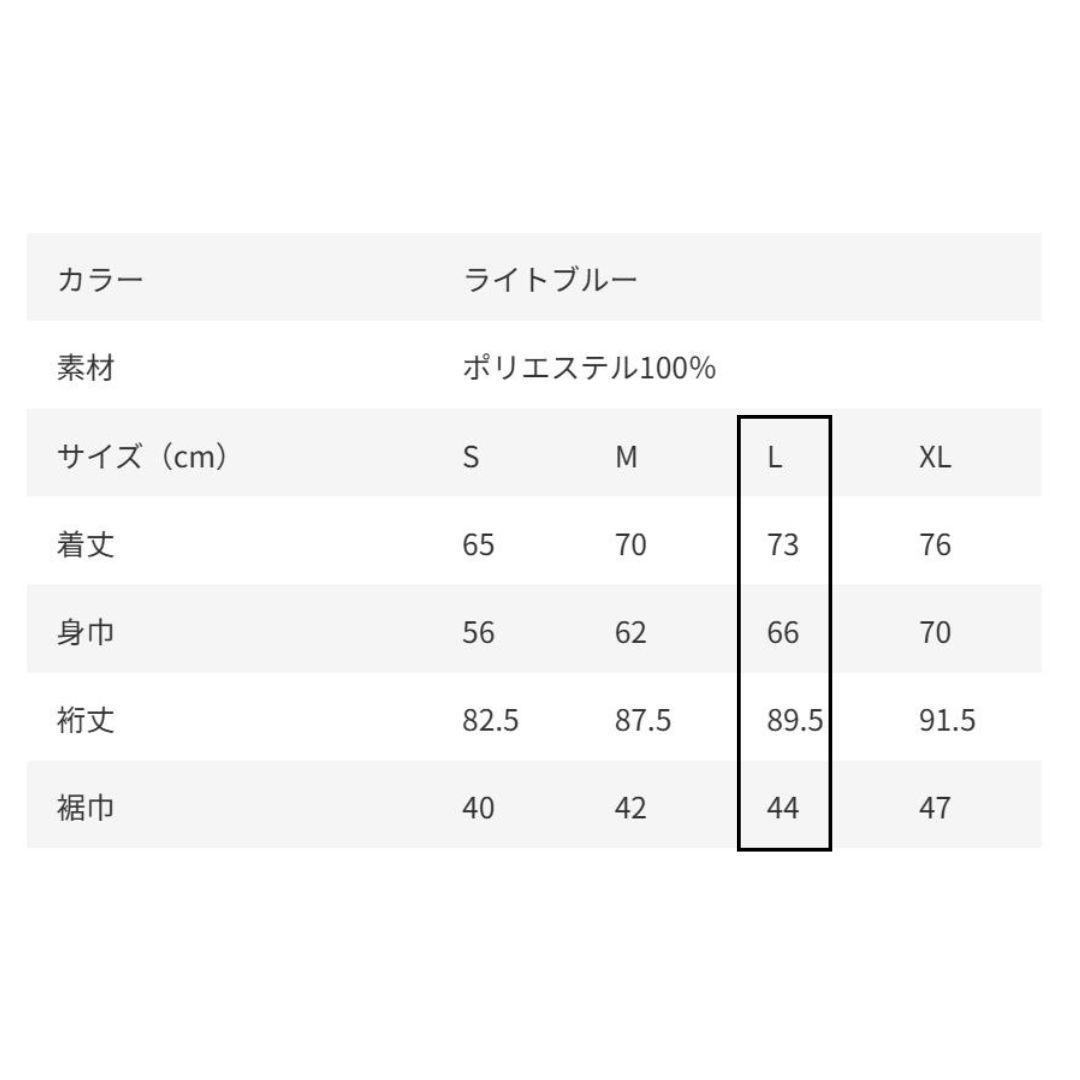Click the カラー row label
1080x1080 pixels.
coord(100,278)
